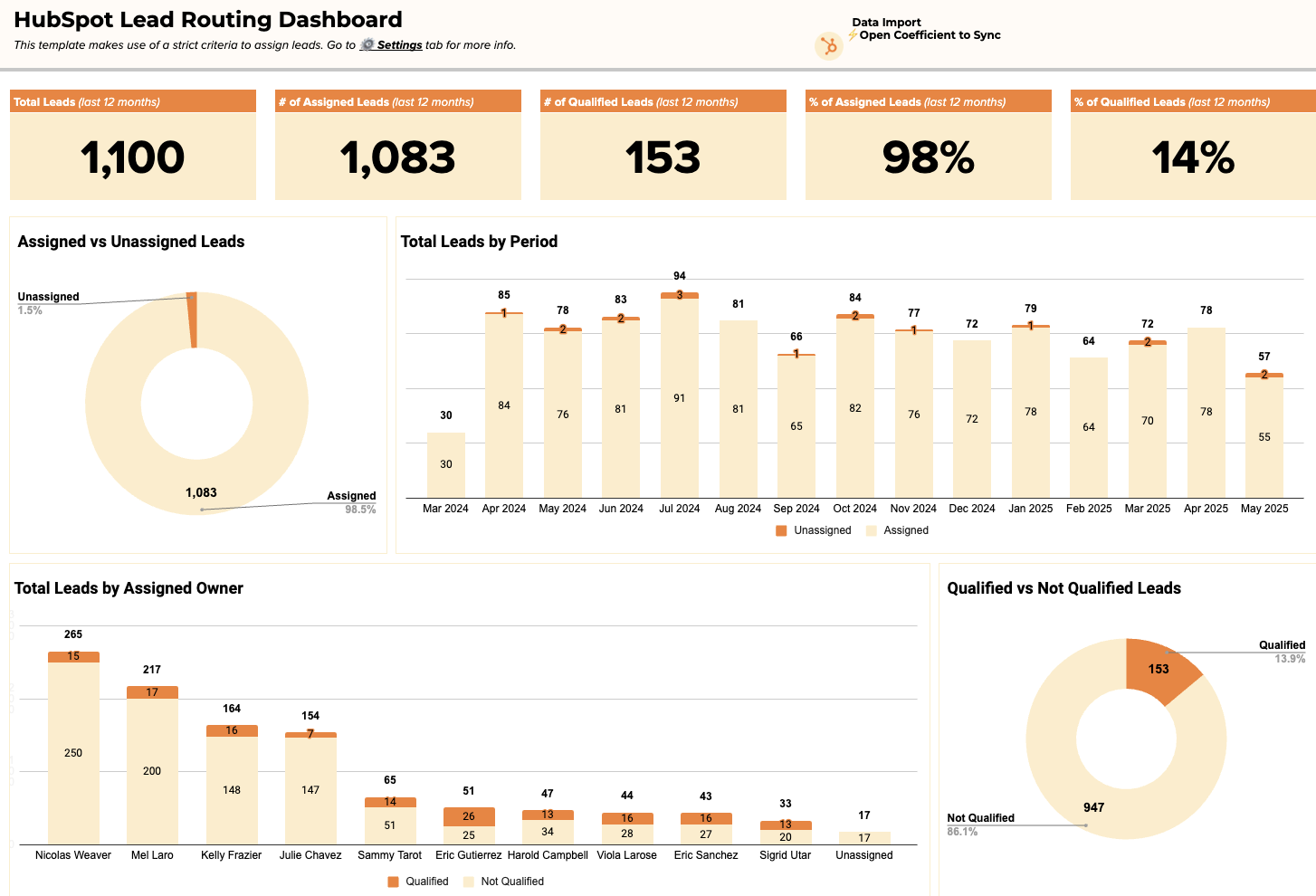Select Julie Chavez's bar

click(310, 788)
